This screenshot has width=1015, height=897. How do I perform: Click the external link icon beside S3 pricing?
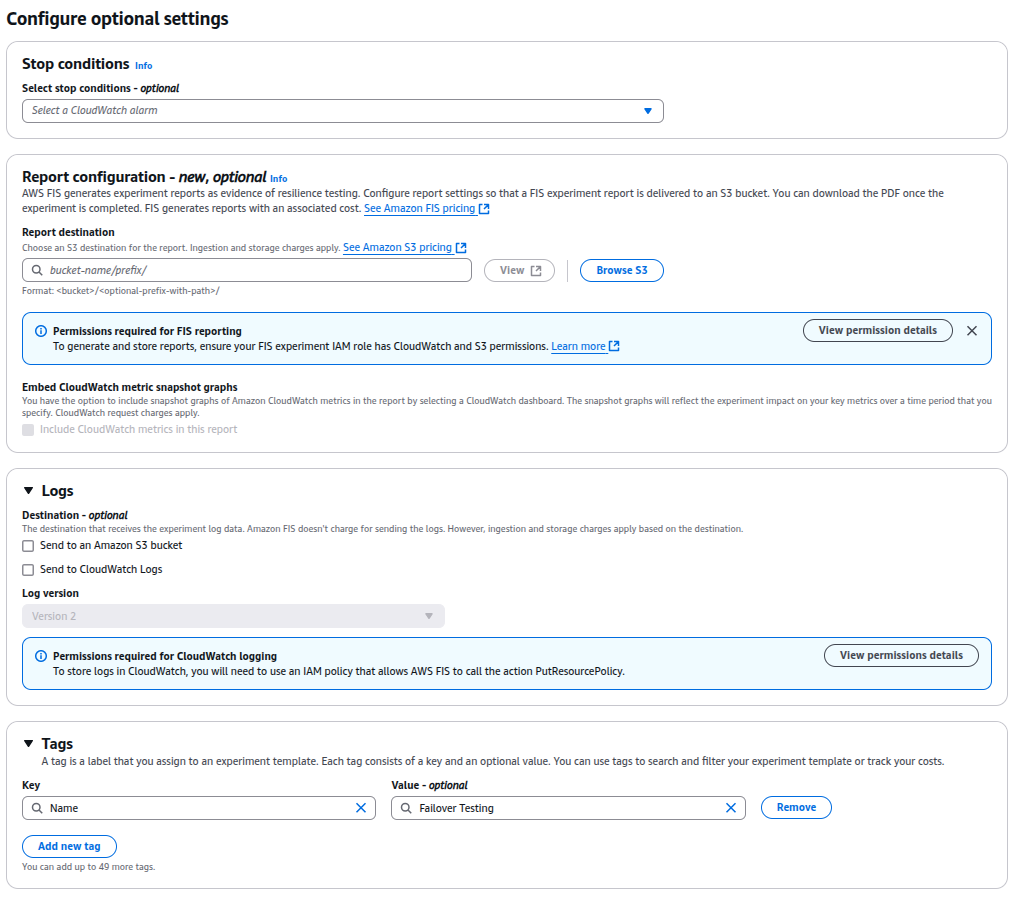[x=461, y=247]
